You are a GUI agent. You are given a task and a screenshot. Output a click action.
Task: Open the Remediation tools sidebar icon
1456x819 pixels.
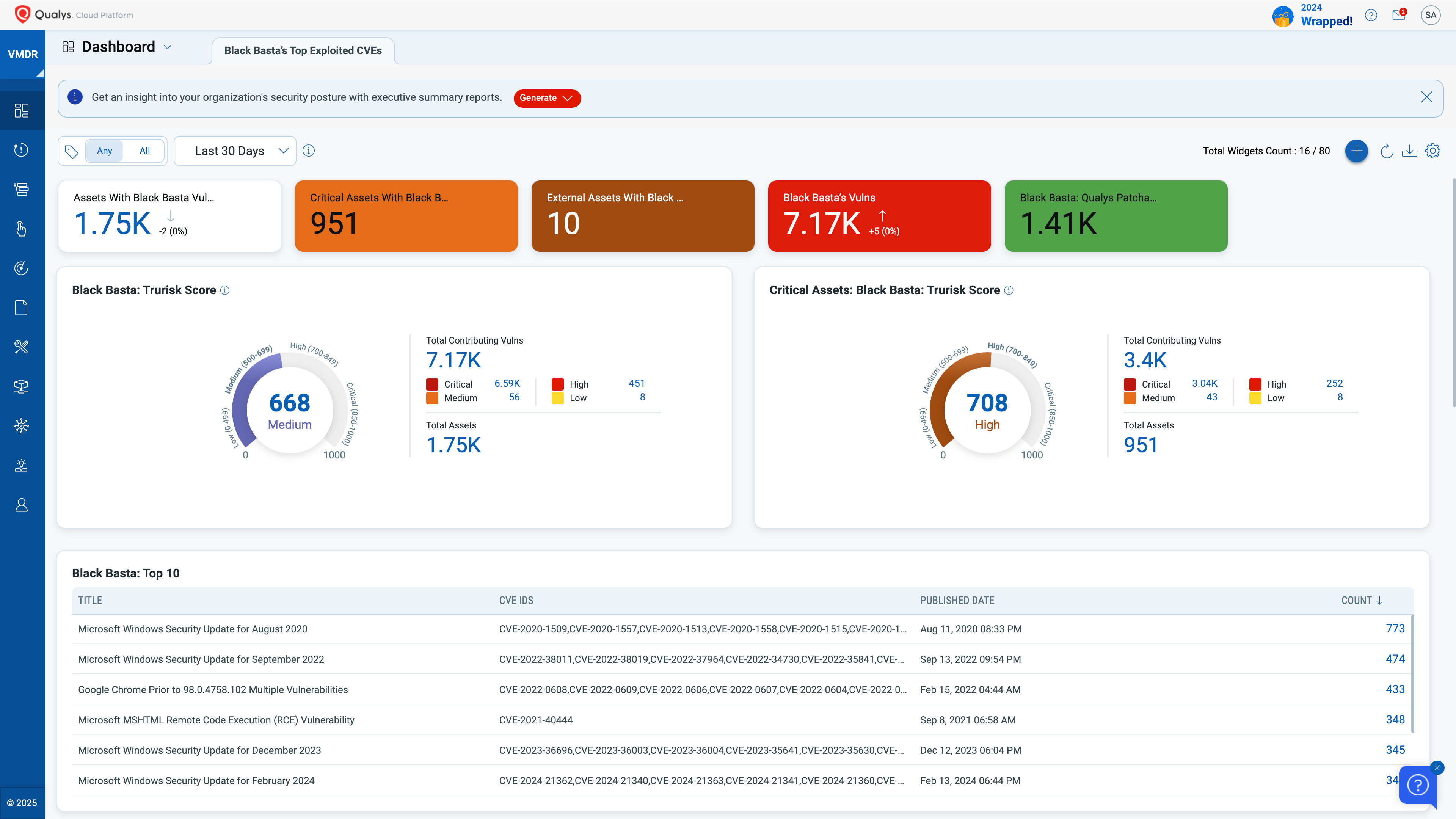[22, 347]
